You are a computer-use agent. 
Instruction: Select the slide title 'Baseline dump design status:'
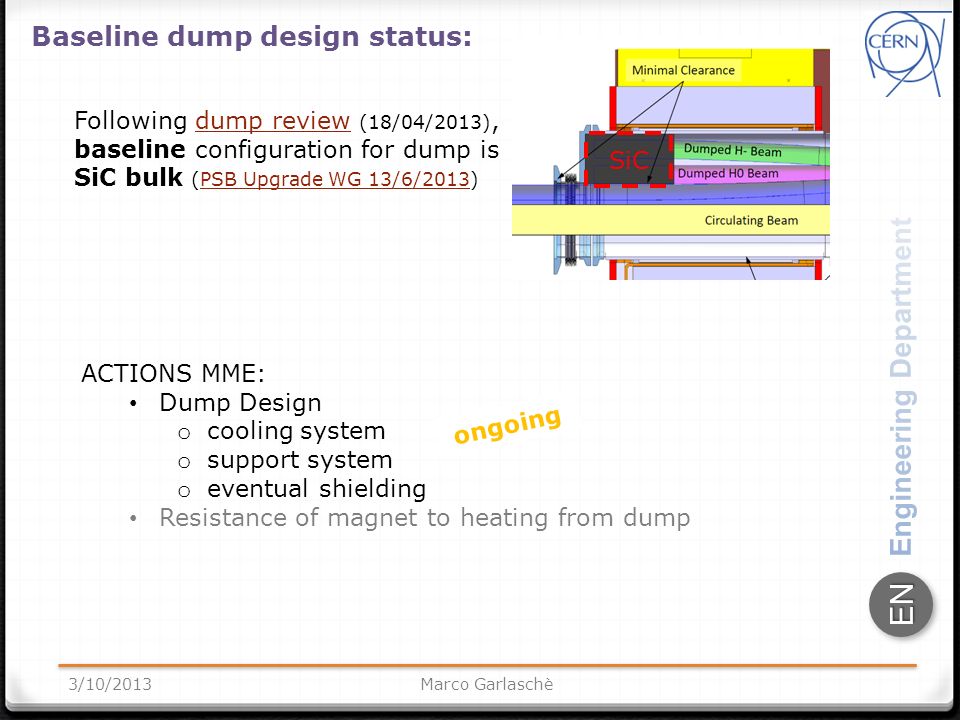tap(252, 36)
